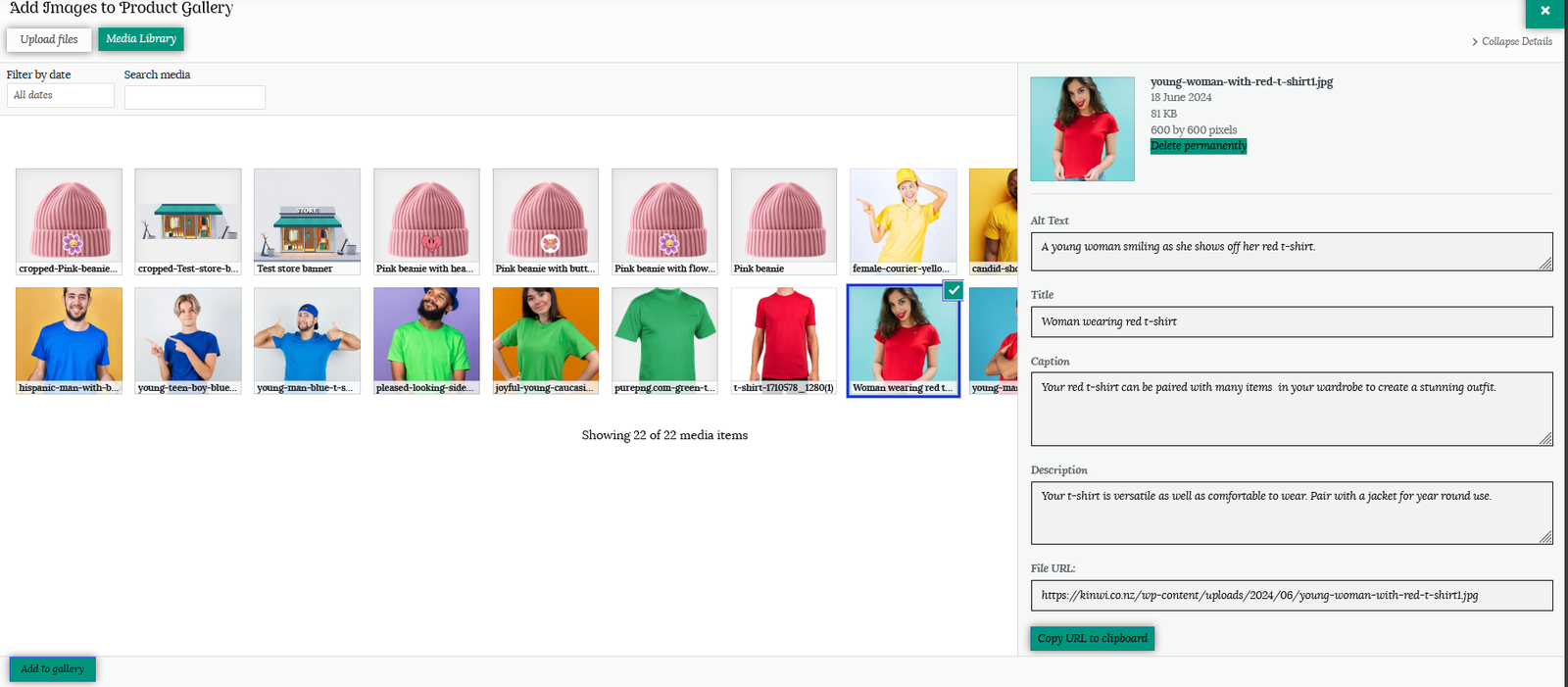Open the All dates filter dropdown
The image size is (1568, 687).
pos(61,95)
